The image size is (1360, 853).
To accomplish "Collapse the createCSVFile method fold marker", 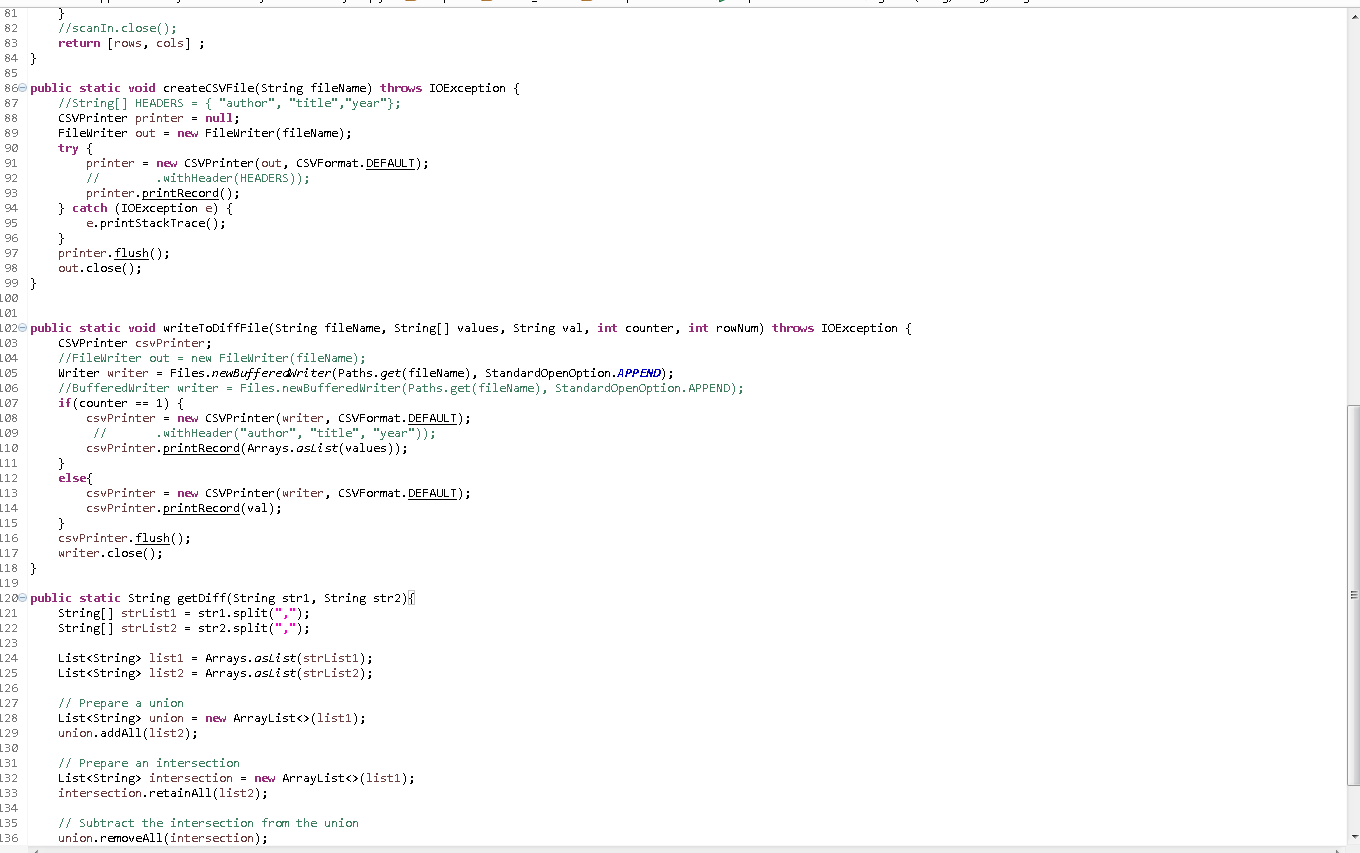I will pyautogui.click(x=23, y=88).
